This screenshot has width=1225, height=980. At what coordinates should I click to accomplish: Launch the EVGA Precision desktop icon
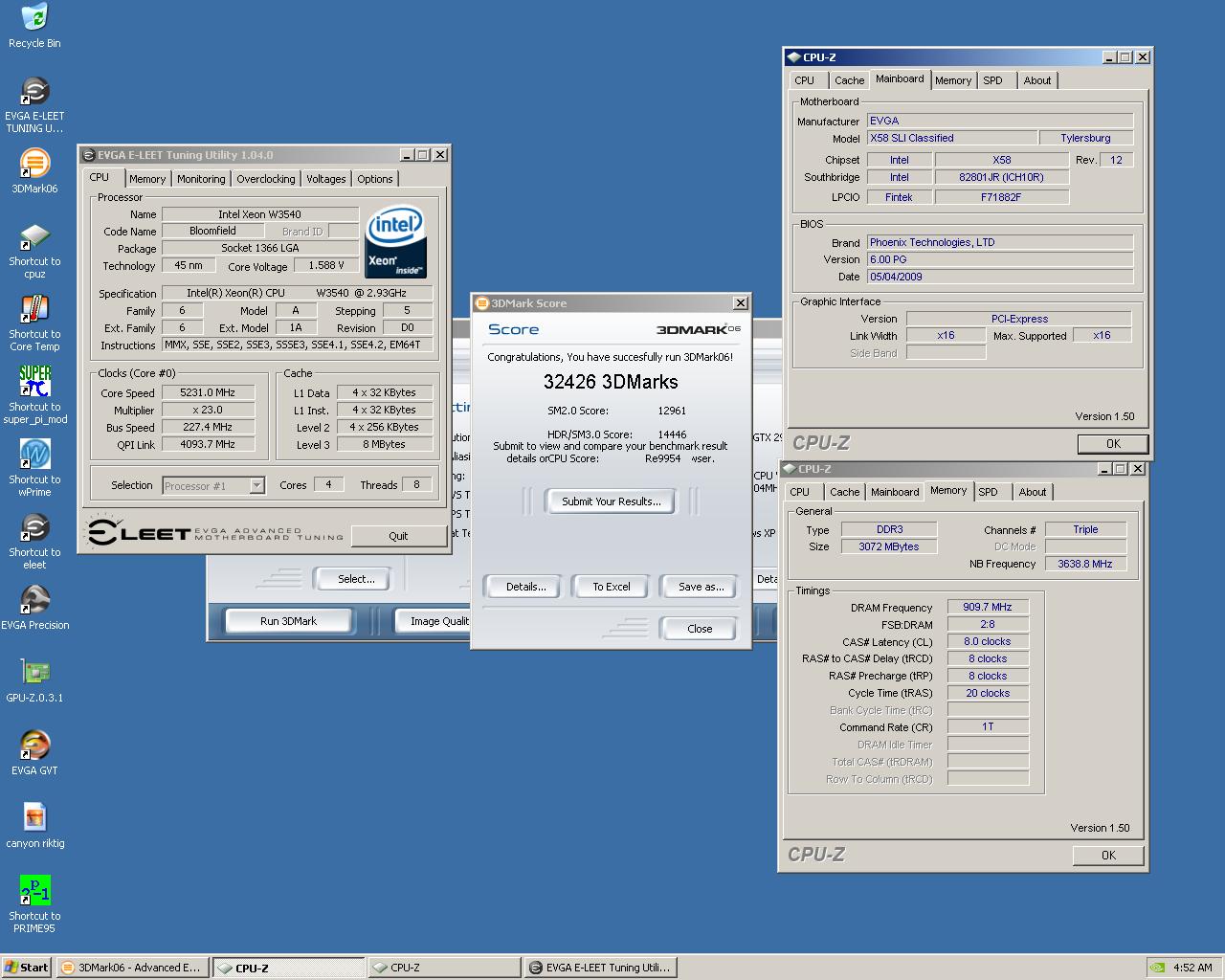click(x=34, y=609)
